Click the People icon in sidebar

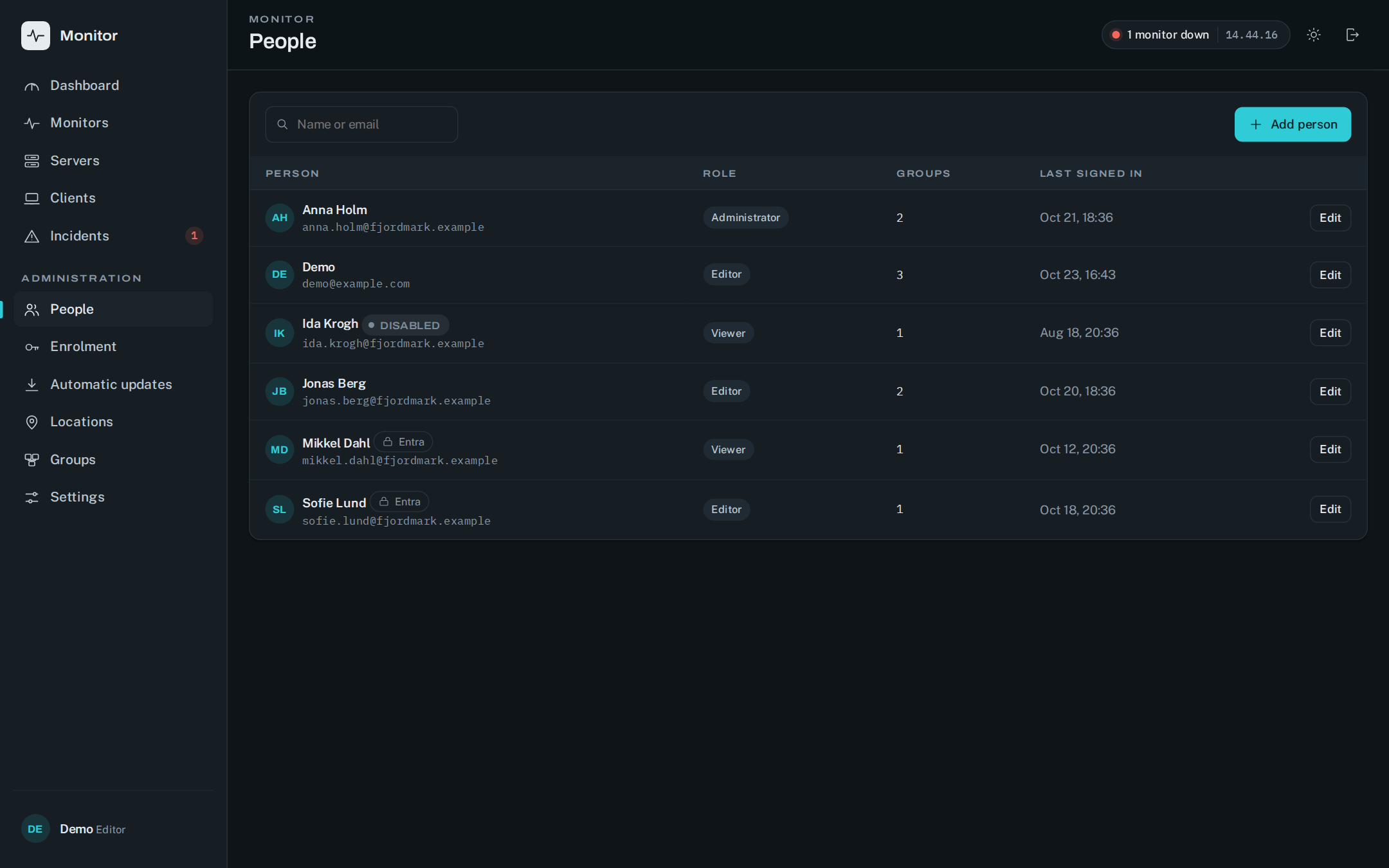pos(32,309)
